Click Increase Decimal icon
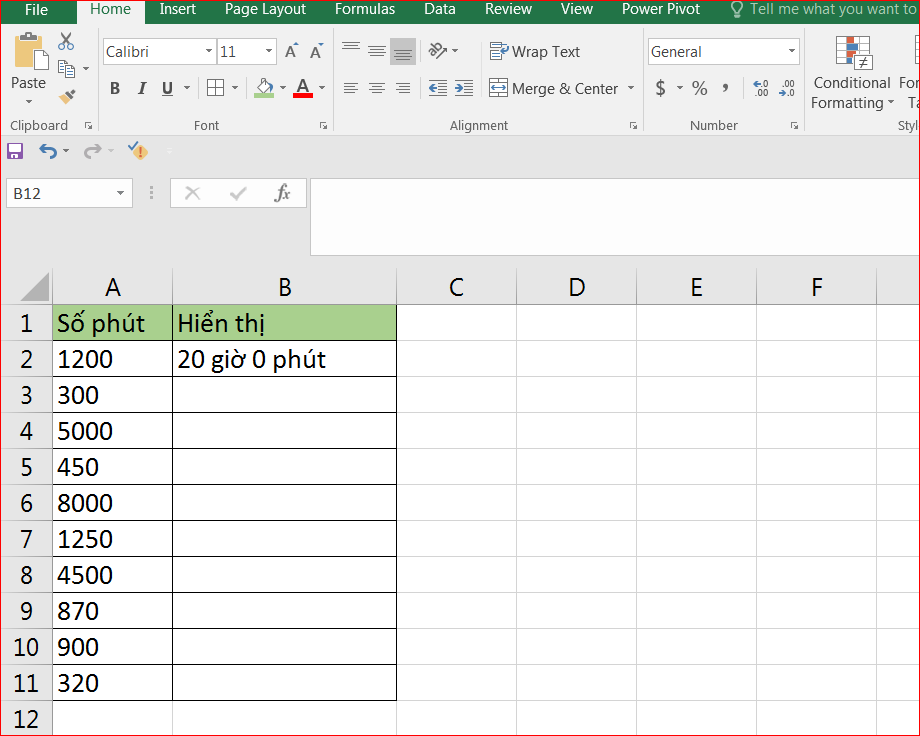 pos(761,88)
